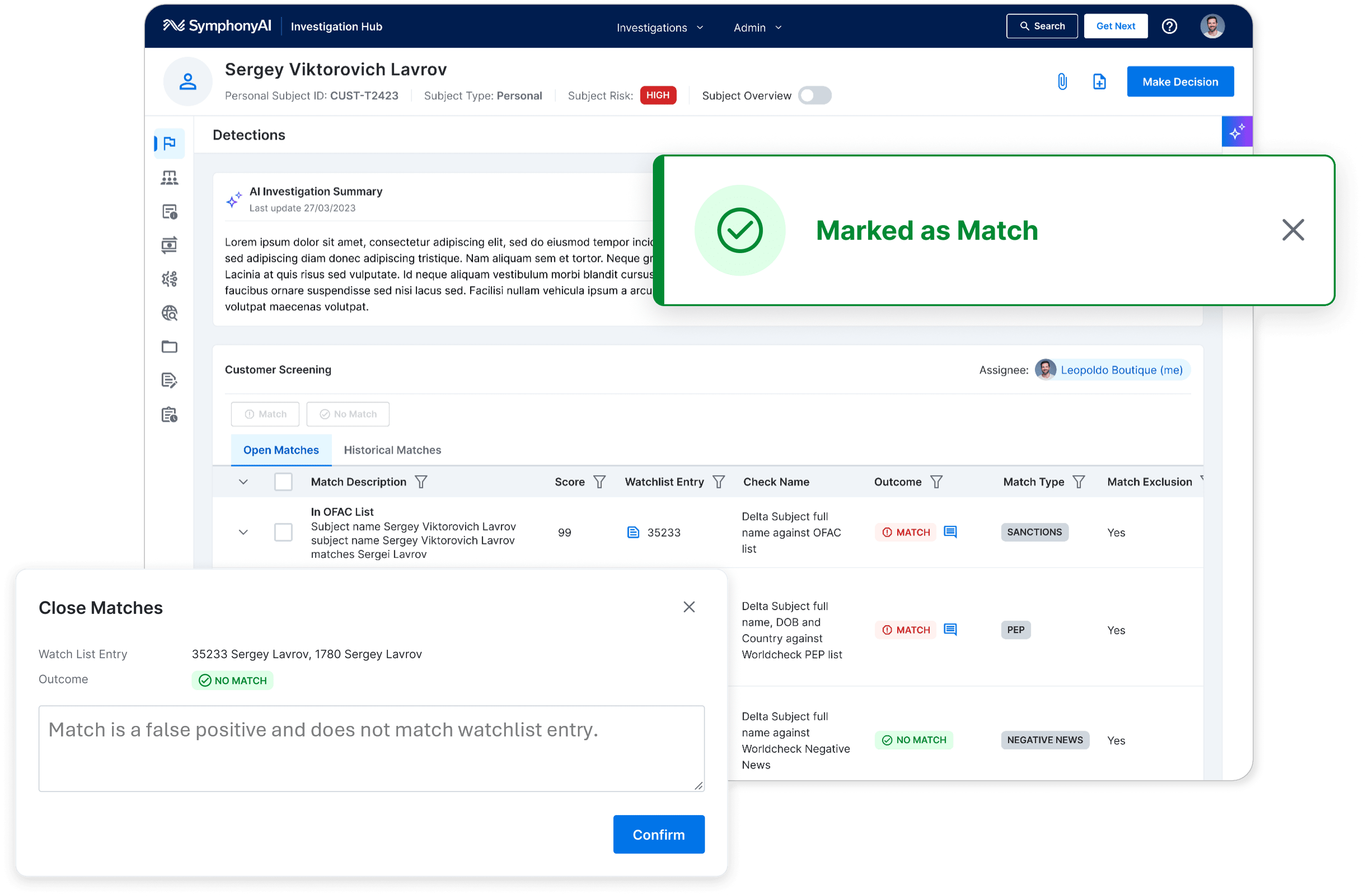Viewport: 1366px width, 896px height.
Task: Open the folder icon in sidebar
Action: [169, 347]
